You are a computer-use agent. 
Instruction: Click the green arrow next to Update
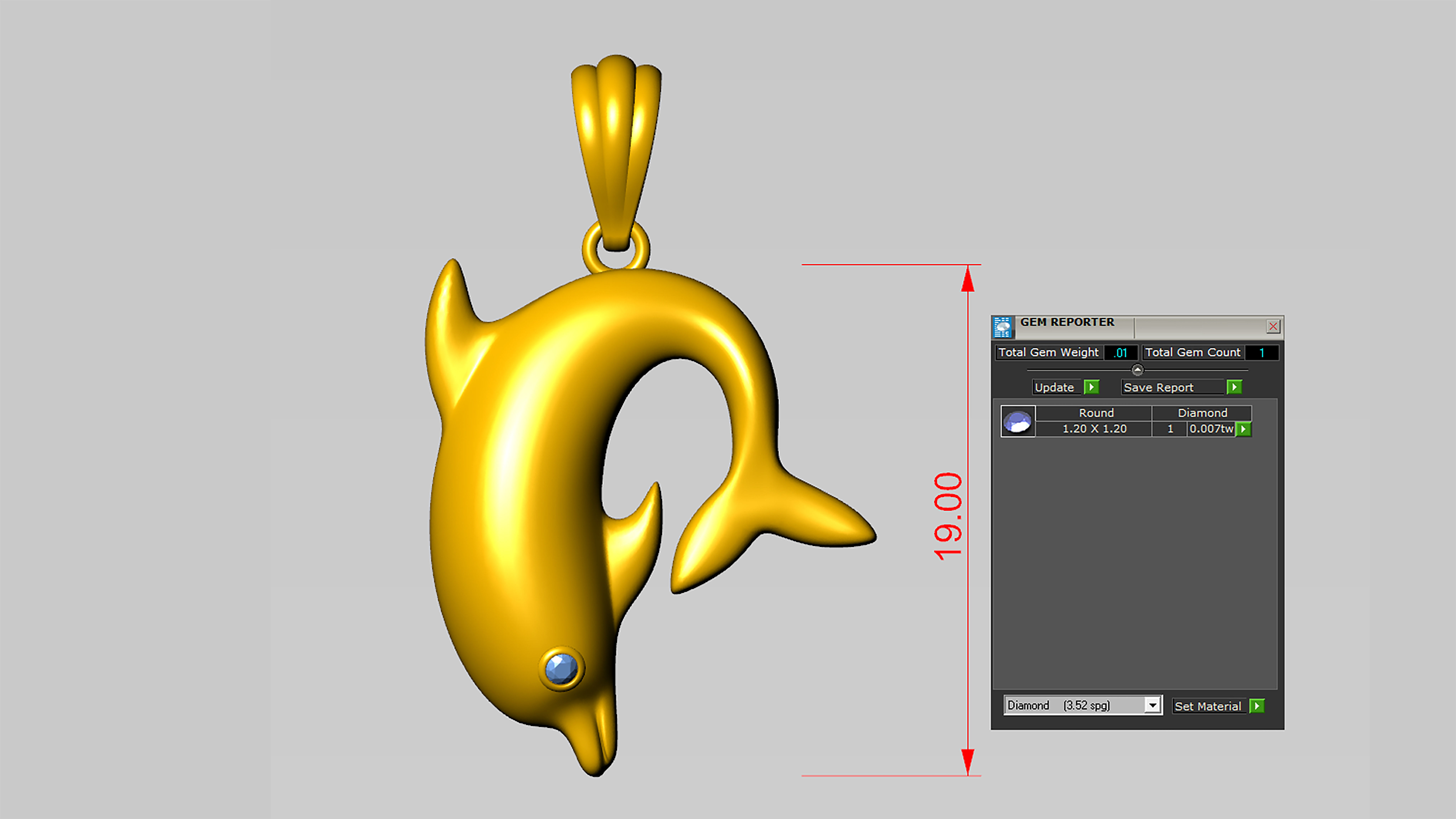coord(1091,387)
